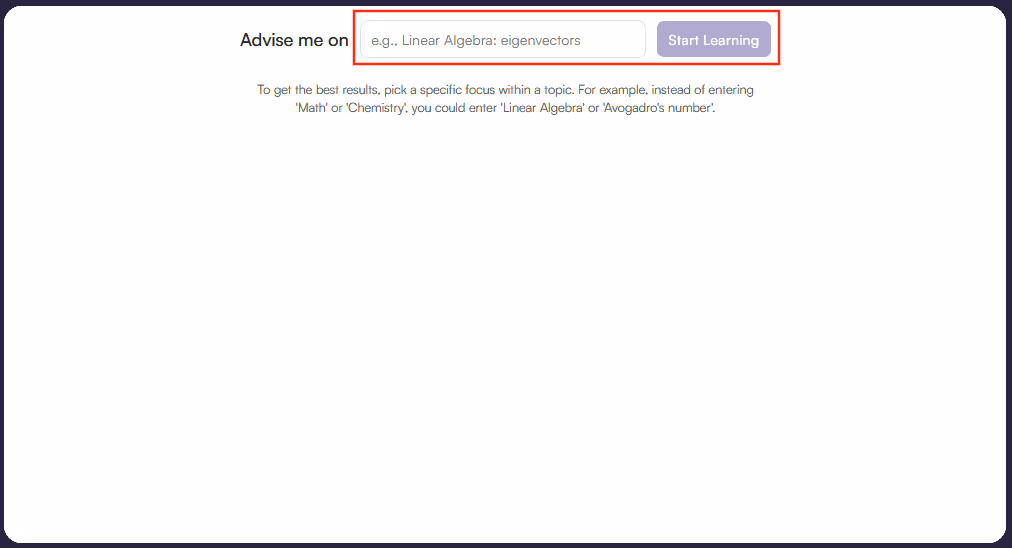Focus the topic input with eigenvectors placeholder
This screenshot has width=1012, height=548.
503,39
